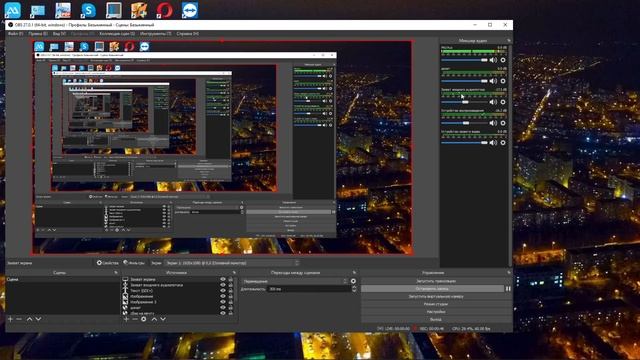Mute the Mic/Aux channel
This screenshot has width=640, height=360.
493,60
